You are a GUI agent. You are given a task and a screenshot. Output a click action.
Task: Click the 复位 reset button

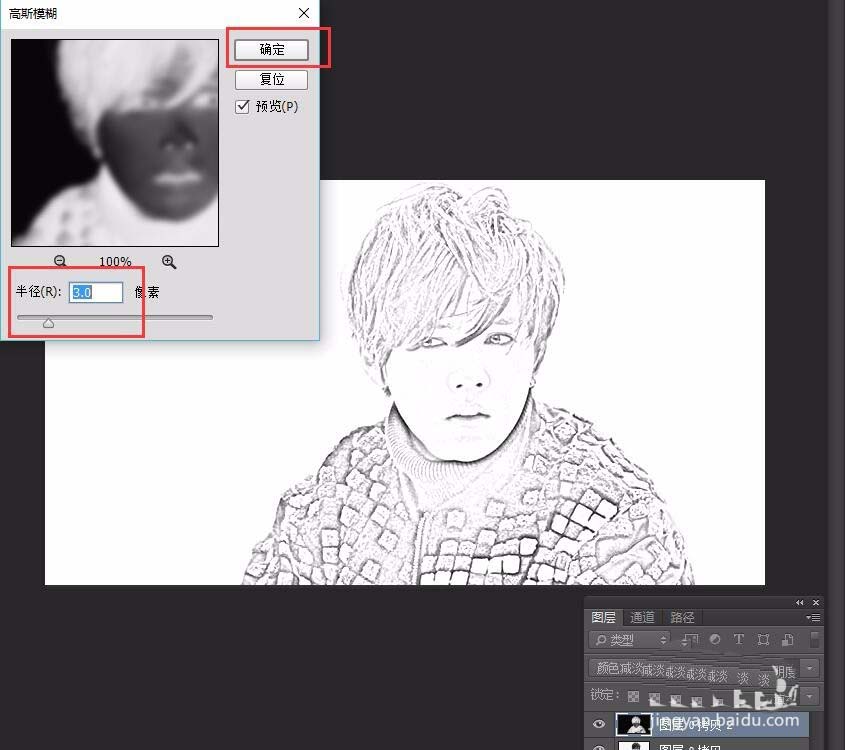coord(271,79)
